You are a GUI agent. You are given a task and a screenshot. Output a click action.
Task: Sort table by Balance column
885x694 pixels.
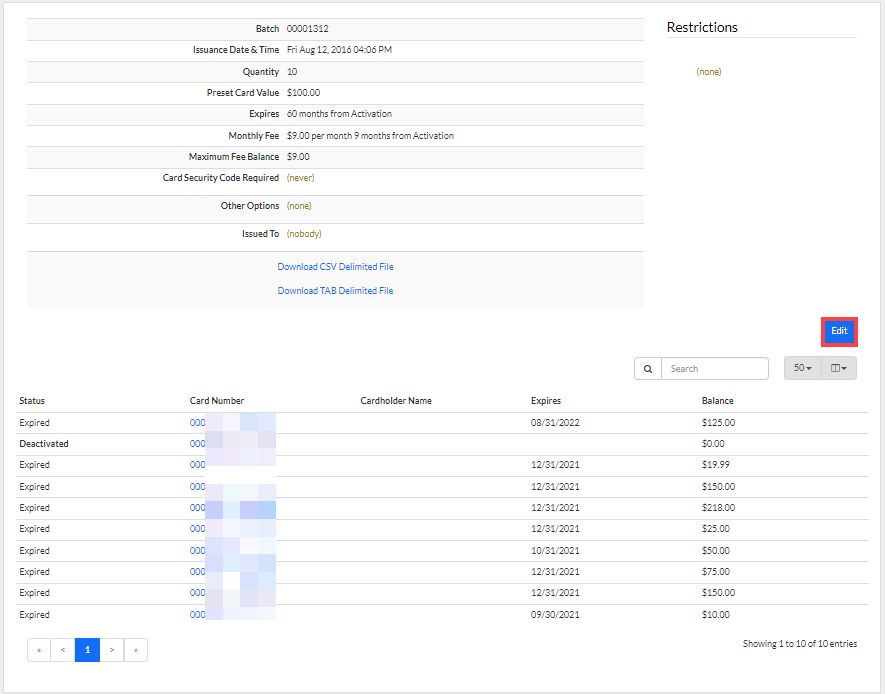[717, 401]
